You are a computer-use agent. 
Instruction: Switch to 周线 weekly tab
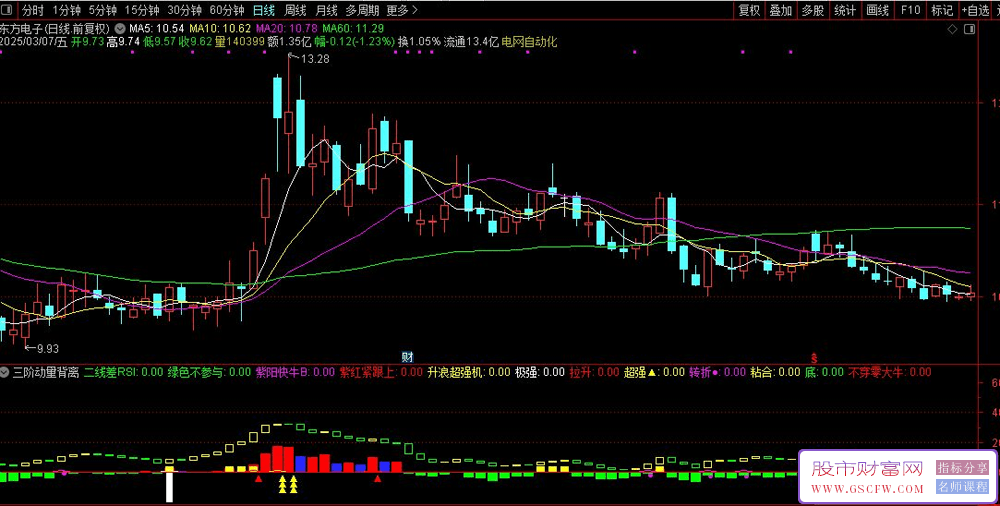295,10
